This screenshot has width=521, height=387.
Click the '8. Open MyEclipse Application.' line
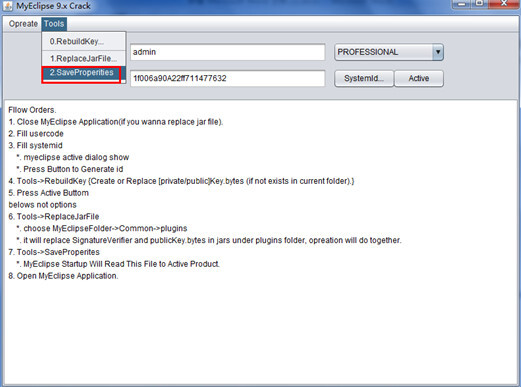63,276
